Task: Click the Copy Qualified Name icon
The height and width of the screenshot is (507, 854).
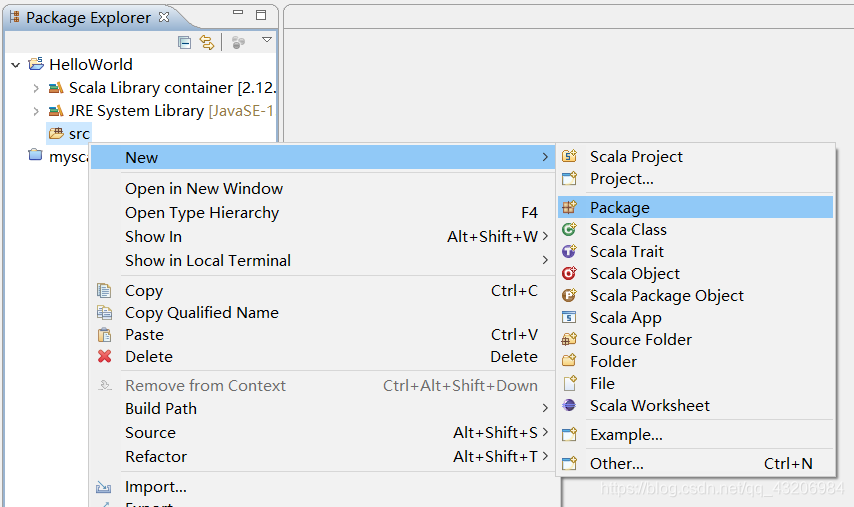Action: point(104,313)
